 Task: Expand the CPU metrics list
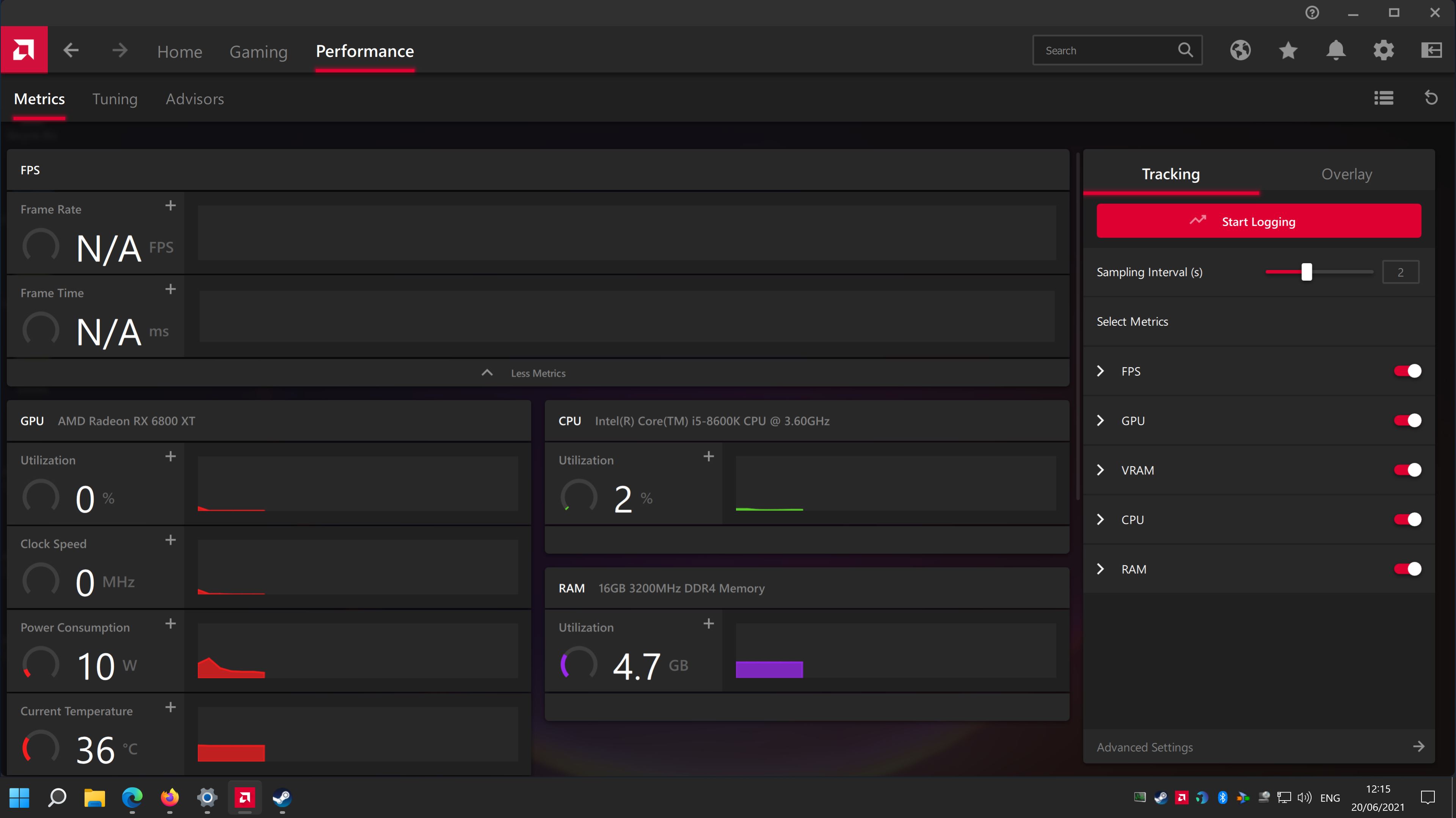1100,520
